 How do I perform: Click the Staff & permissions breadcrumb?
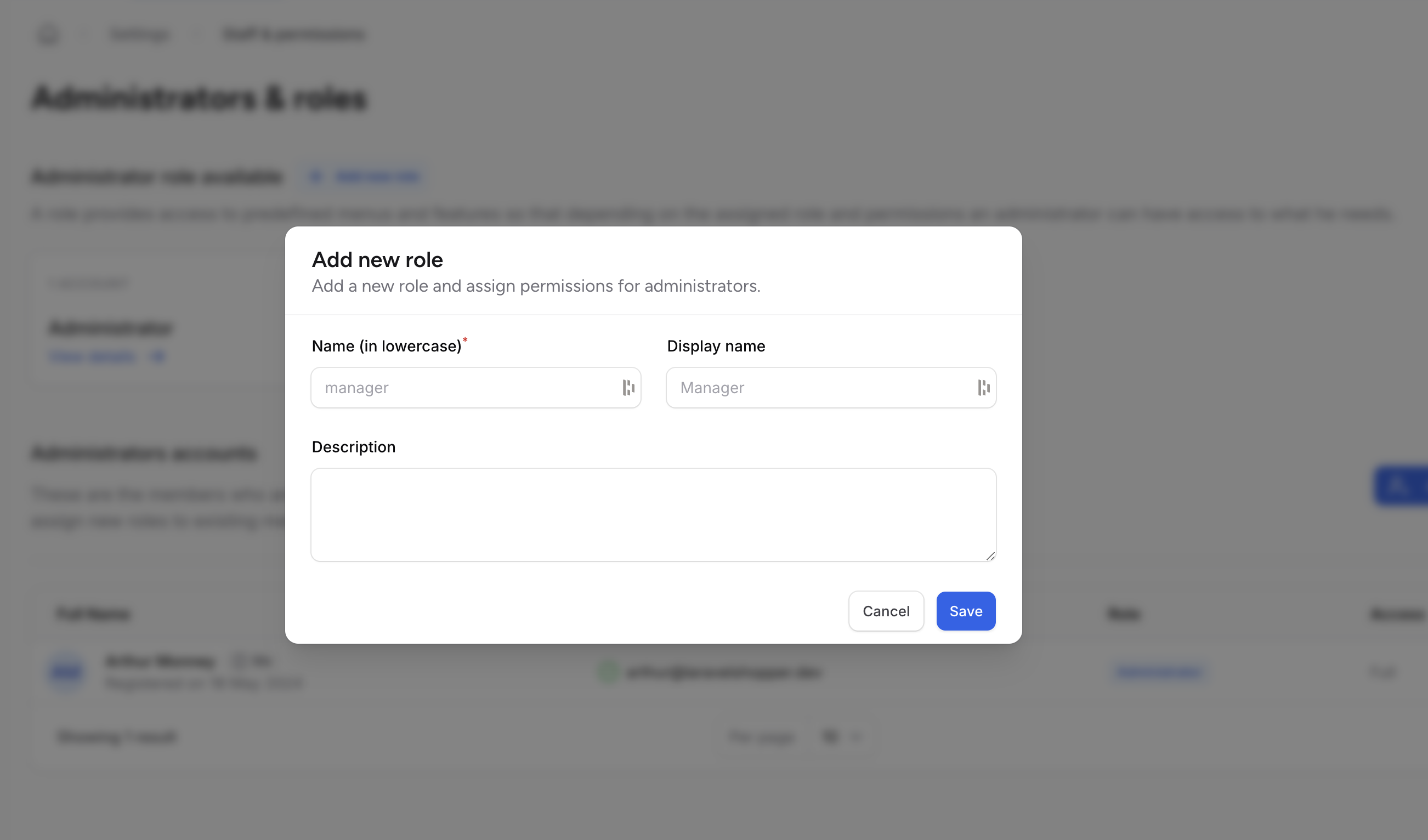tap(294, 35)
